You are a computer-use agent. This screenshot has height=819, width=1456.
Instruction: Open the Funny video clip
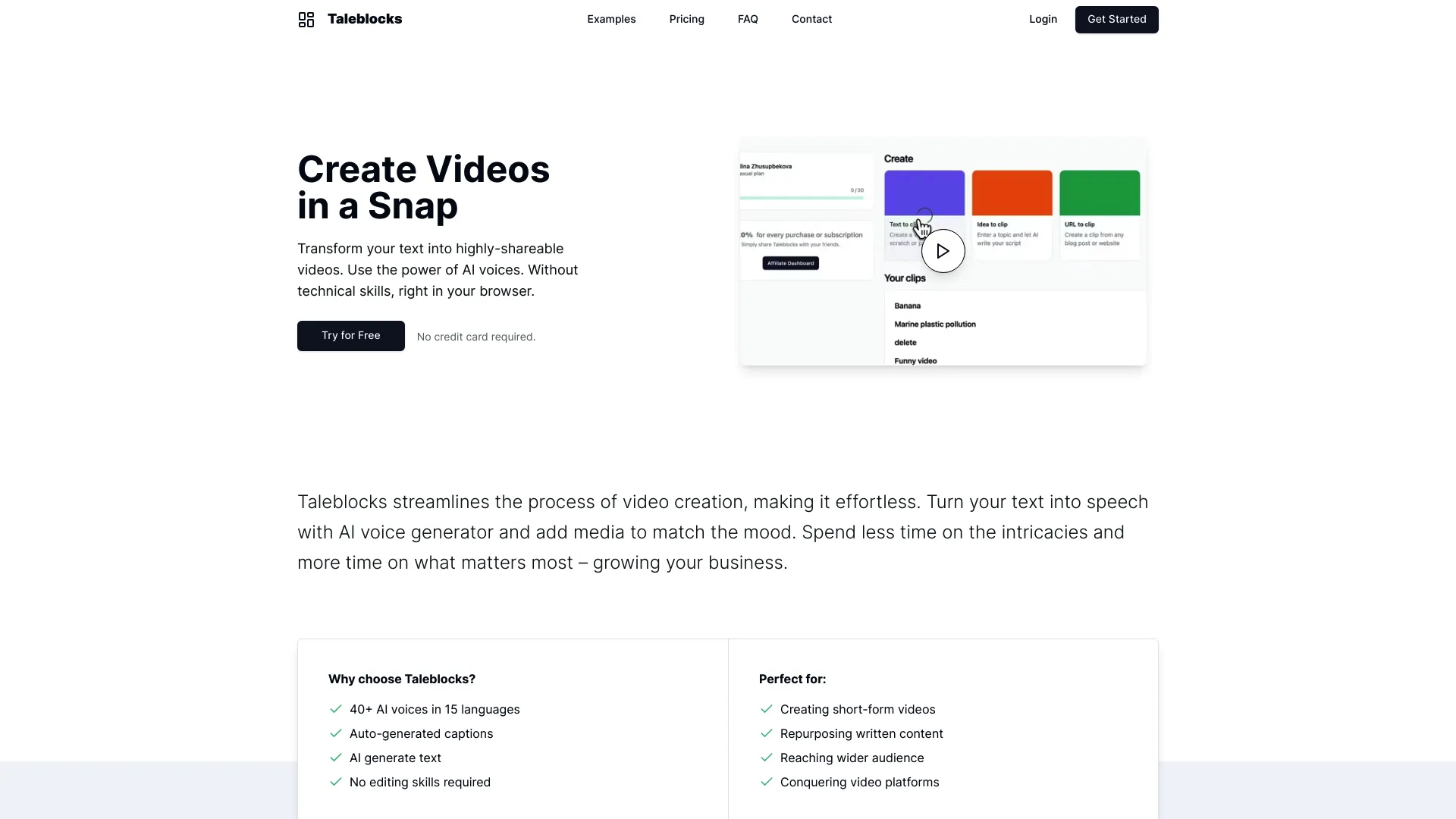point(915,361)
